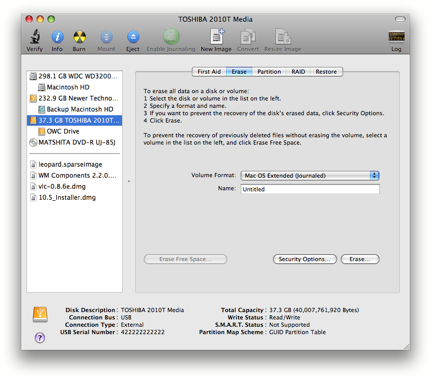Switch to the RAID tab

click(298, 72)
